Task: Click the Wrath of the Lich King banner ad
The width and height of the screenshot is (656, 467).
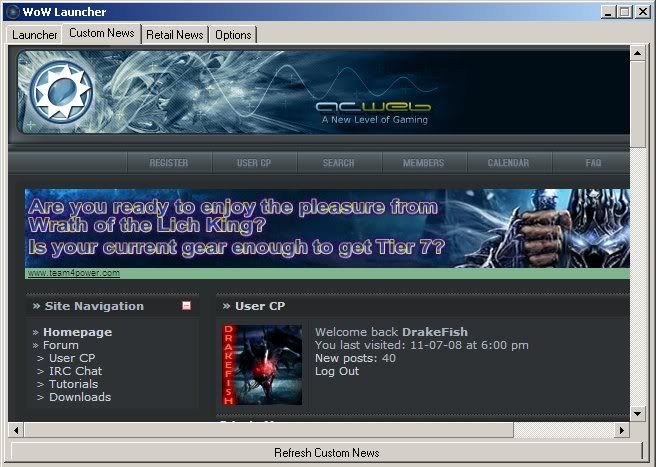Action: coord(327,228)
